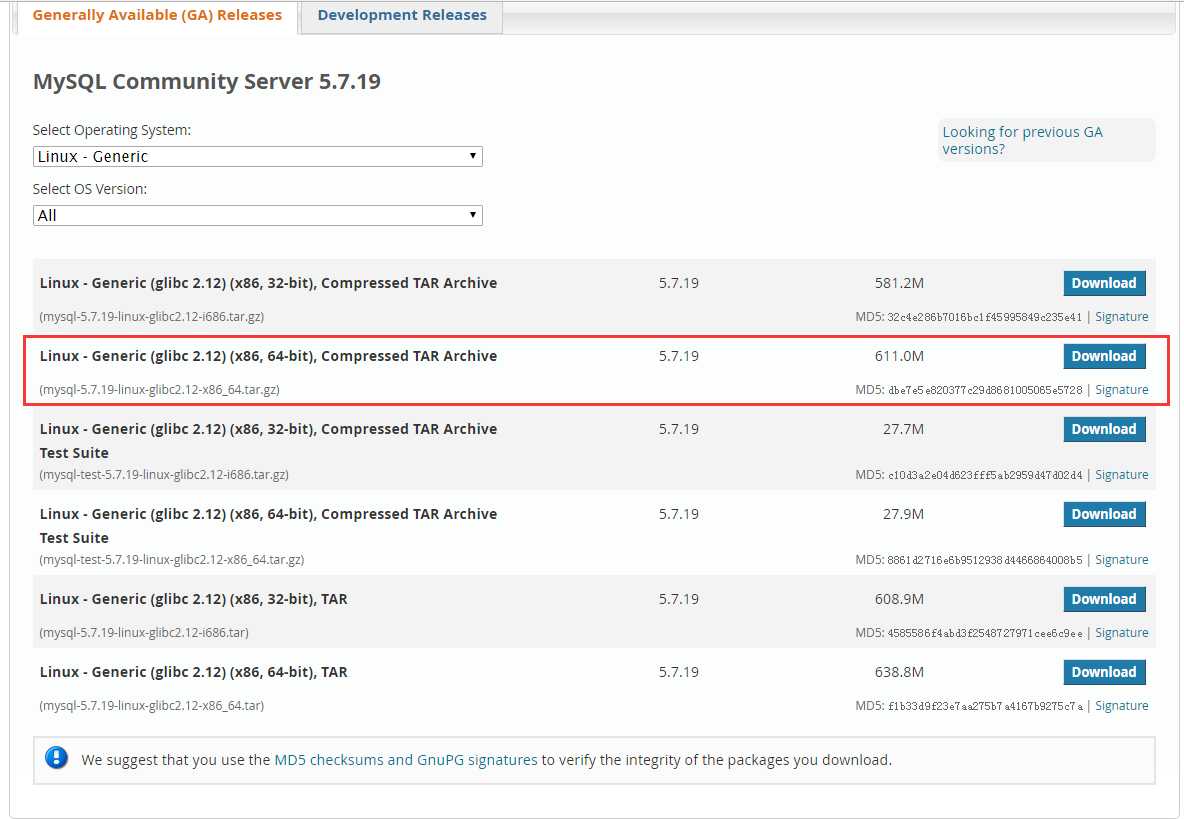Open the Development Releases tab

pyautogui.click(x=402, y=15)
